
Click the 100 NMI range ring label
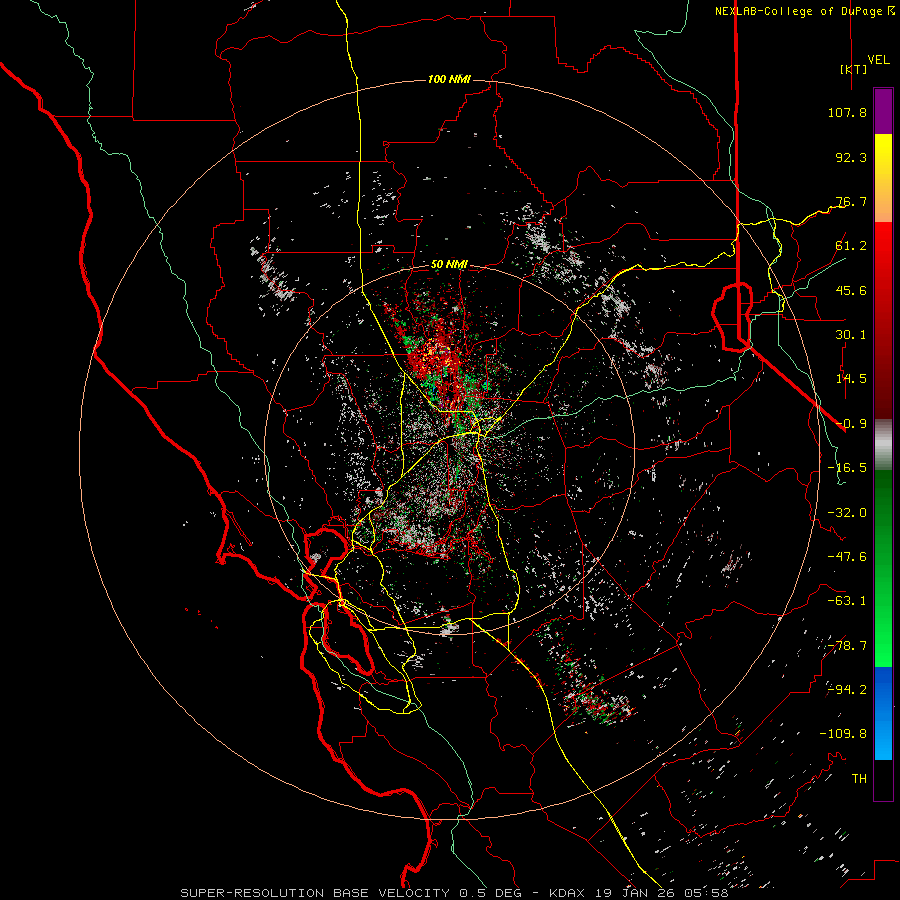point(449,79)
